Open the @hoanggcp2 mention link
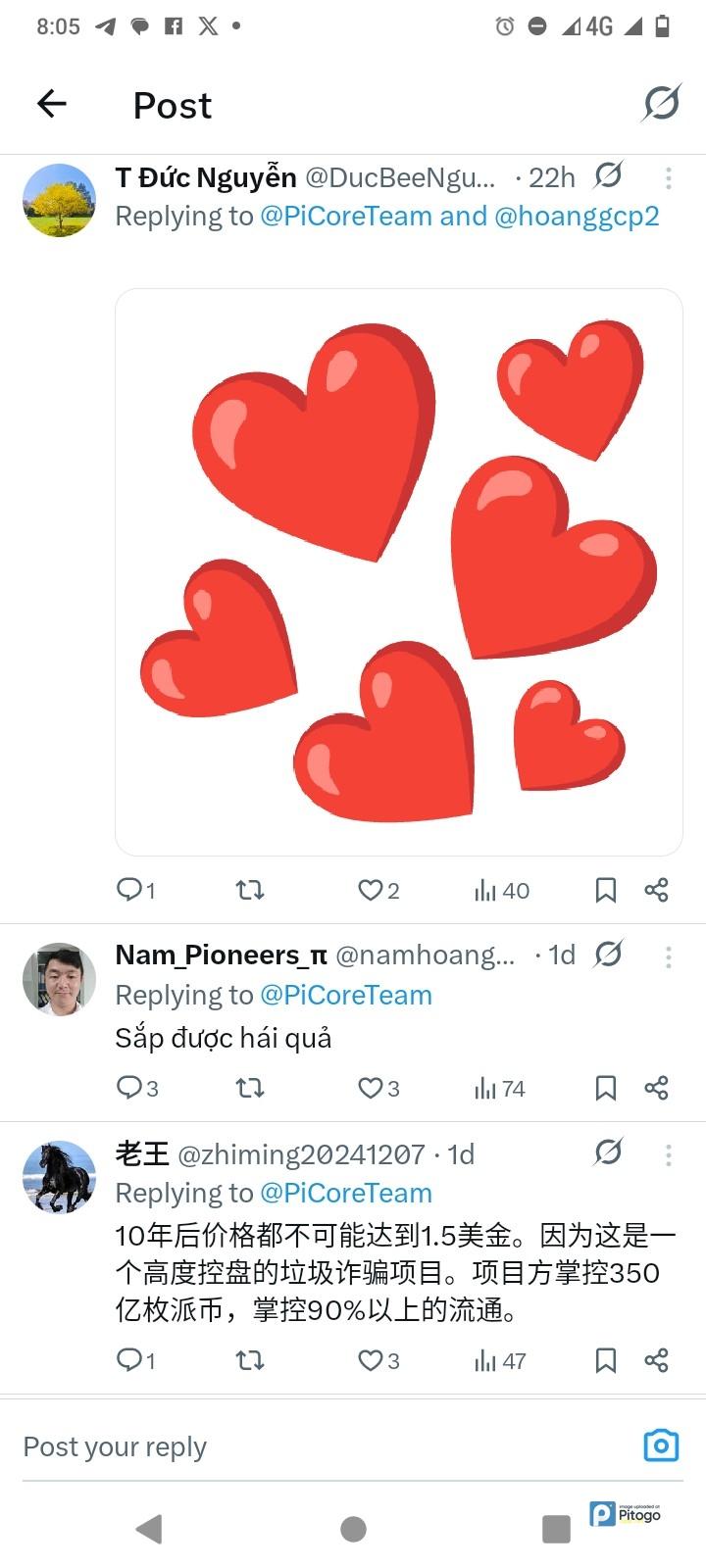Screen dimensions: 706x1568 [577, 216]
